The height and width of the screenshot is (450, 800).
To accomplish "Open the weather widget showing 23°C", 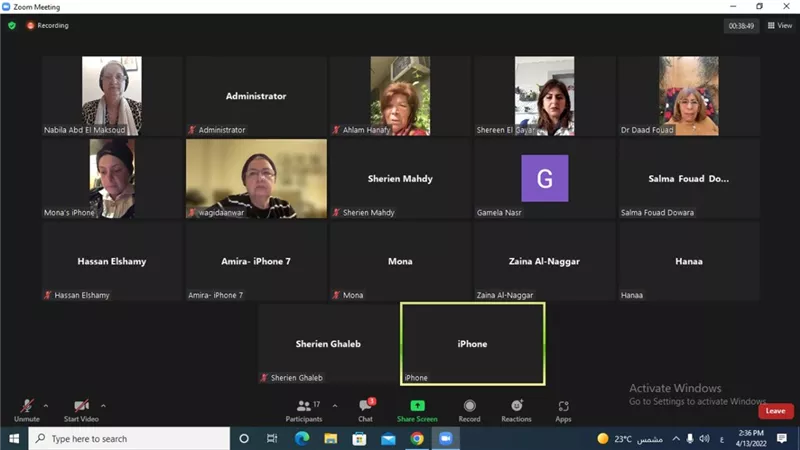I will (630, 439).
